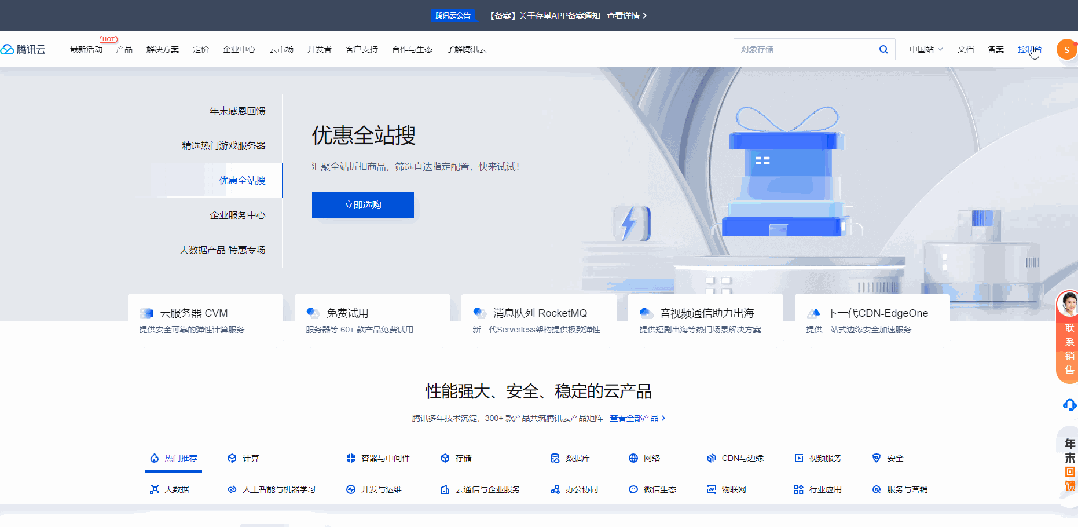This screenshot has height=527, width=1078.
Task: Open the 开发者 navigation menu
Action: (320, 49)
